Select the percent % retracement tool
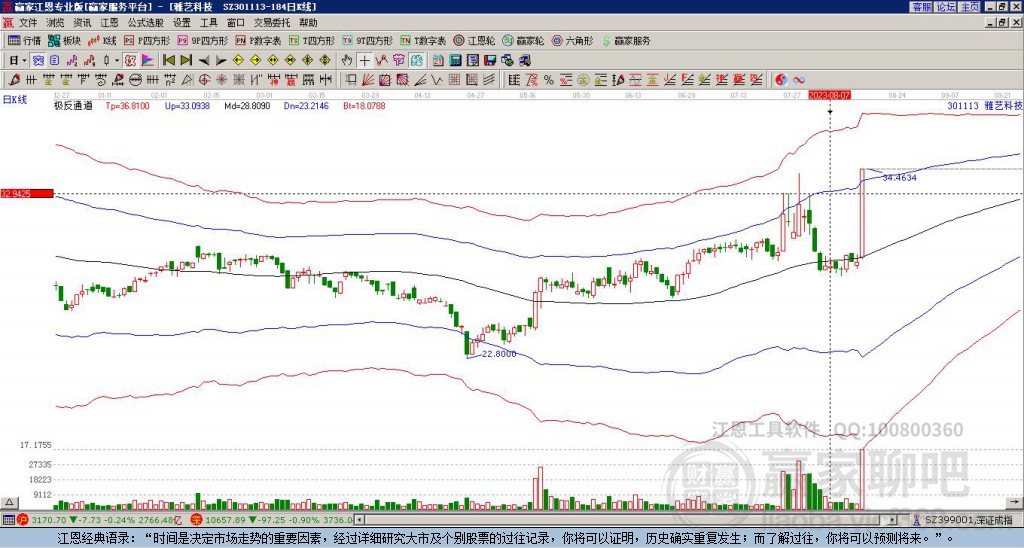Screen dimensions: 1024x548 pos(549,80)
